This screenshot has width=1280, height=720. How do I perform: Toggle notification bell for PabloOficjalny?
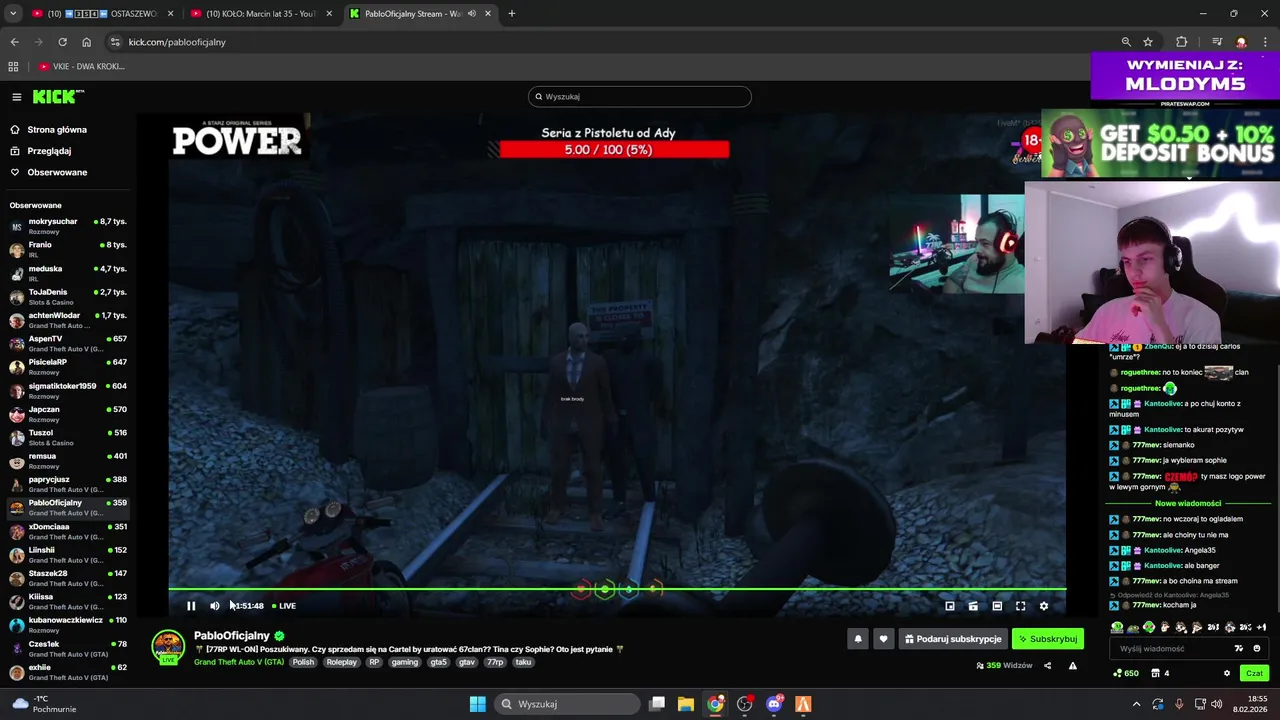point(858,639)
